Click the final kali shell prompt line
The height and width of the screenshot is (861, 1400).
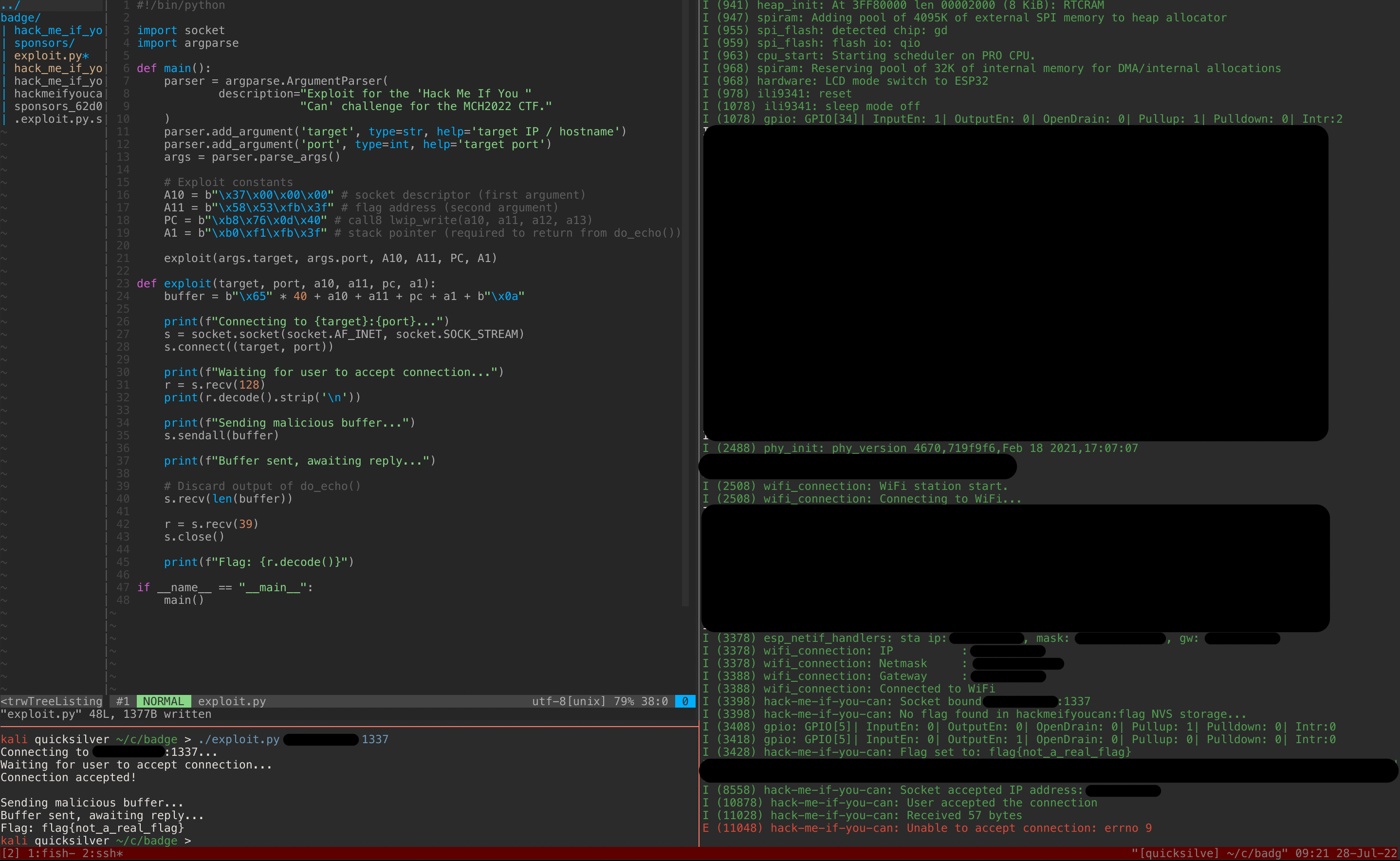pos(95,841)
